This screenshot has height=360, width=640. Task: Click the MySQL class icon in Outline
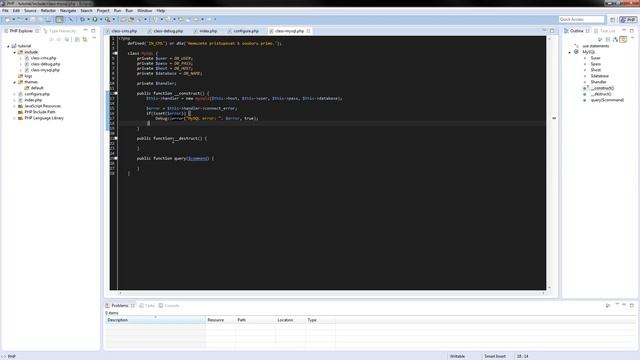point(576,52)
